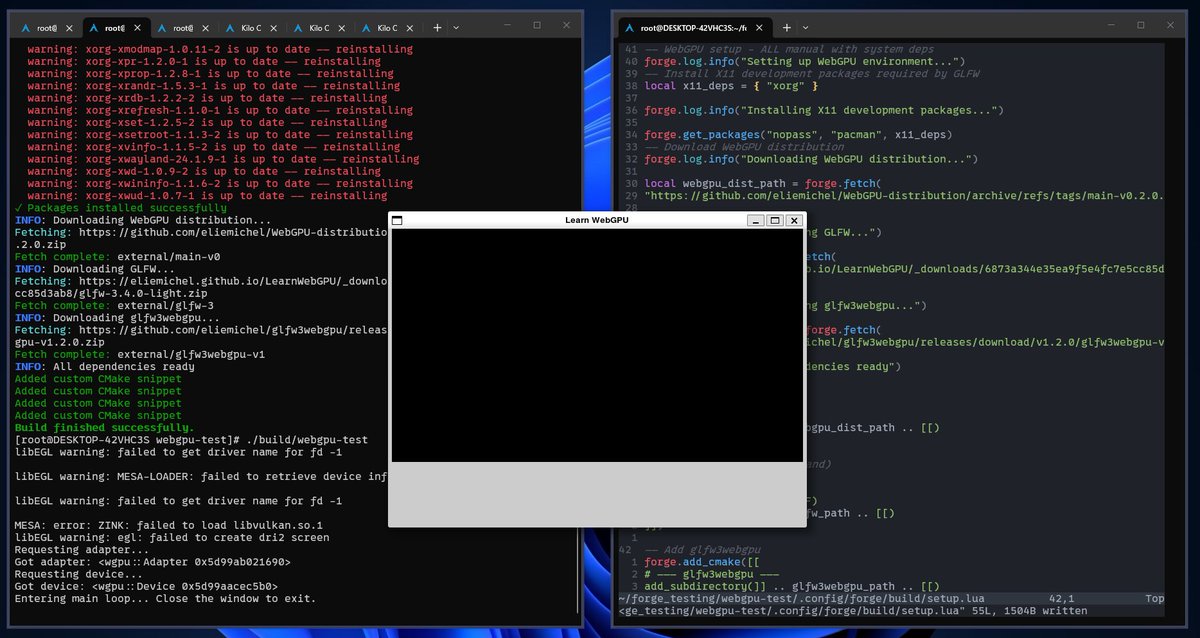Maximize the left terminal window
Image resolution: width=1200 pixels, height=638 pixels.
536,25
